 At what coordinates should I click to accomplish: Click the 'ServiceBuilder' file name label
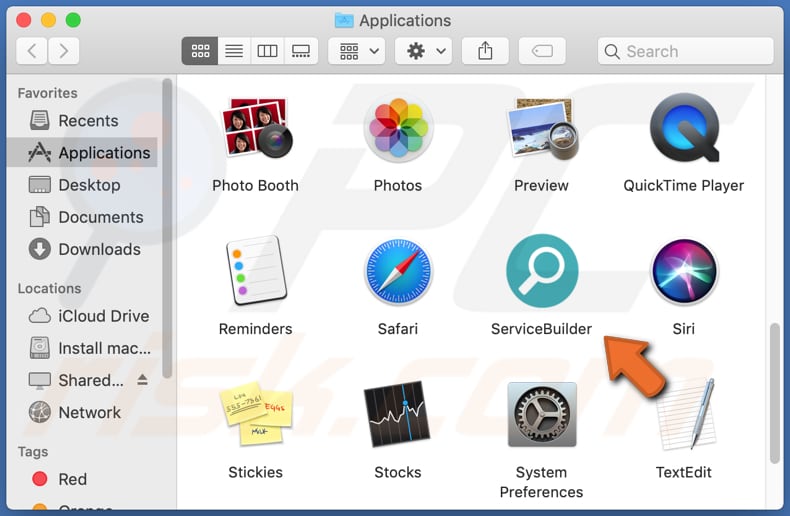[x=542, y=329]
